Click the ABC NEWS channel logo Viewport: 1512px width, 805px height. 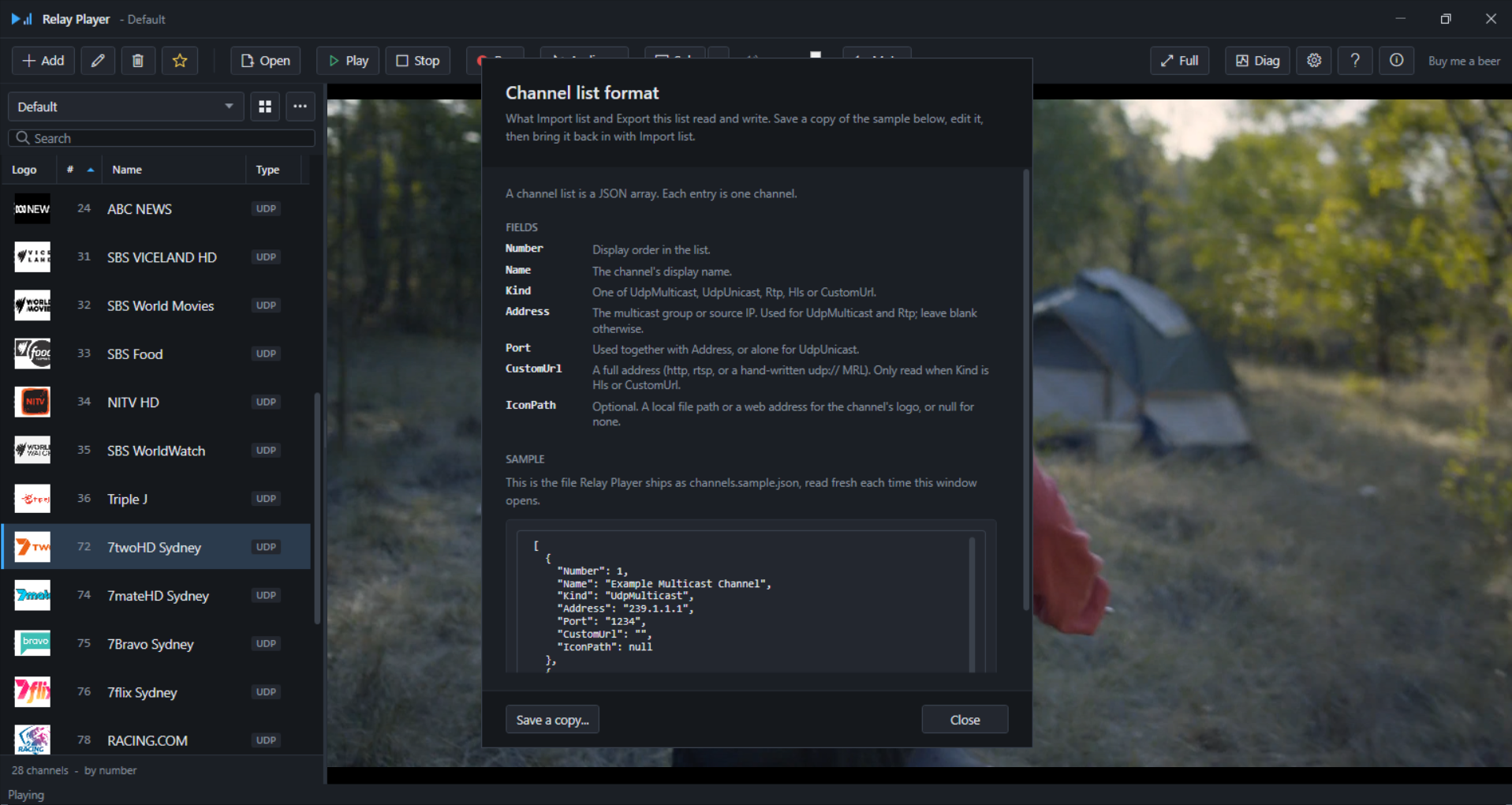(x=32, y=209)
